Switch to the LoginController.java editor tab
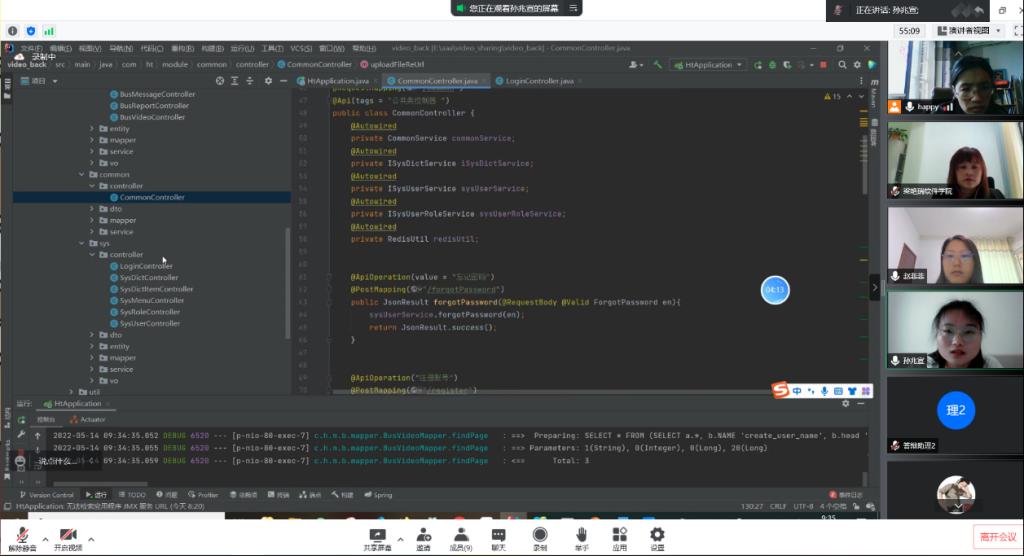This screenshot has width=1024, height=556. (x=539, y=80)
